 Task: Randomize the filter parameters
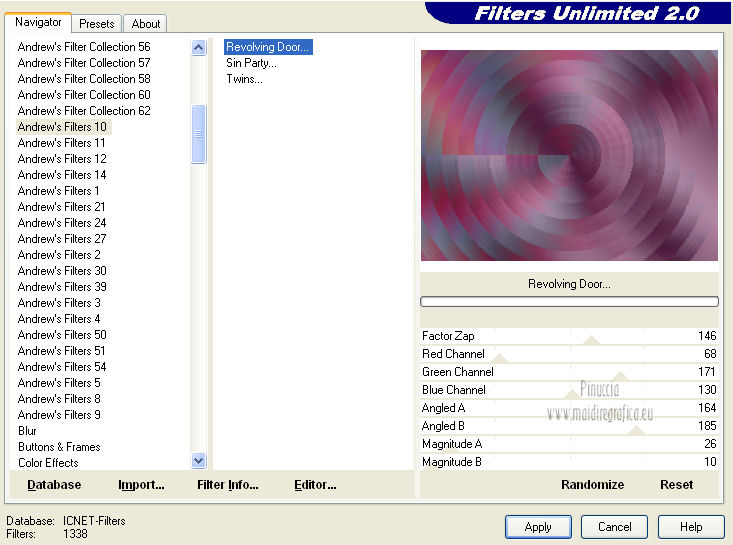coord(592,485)
